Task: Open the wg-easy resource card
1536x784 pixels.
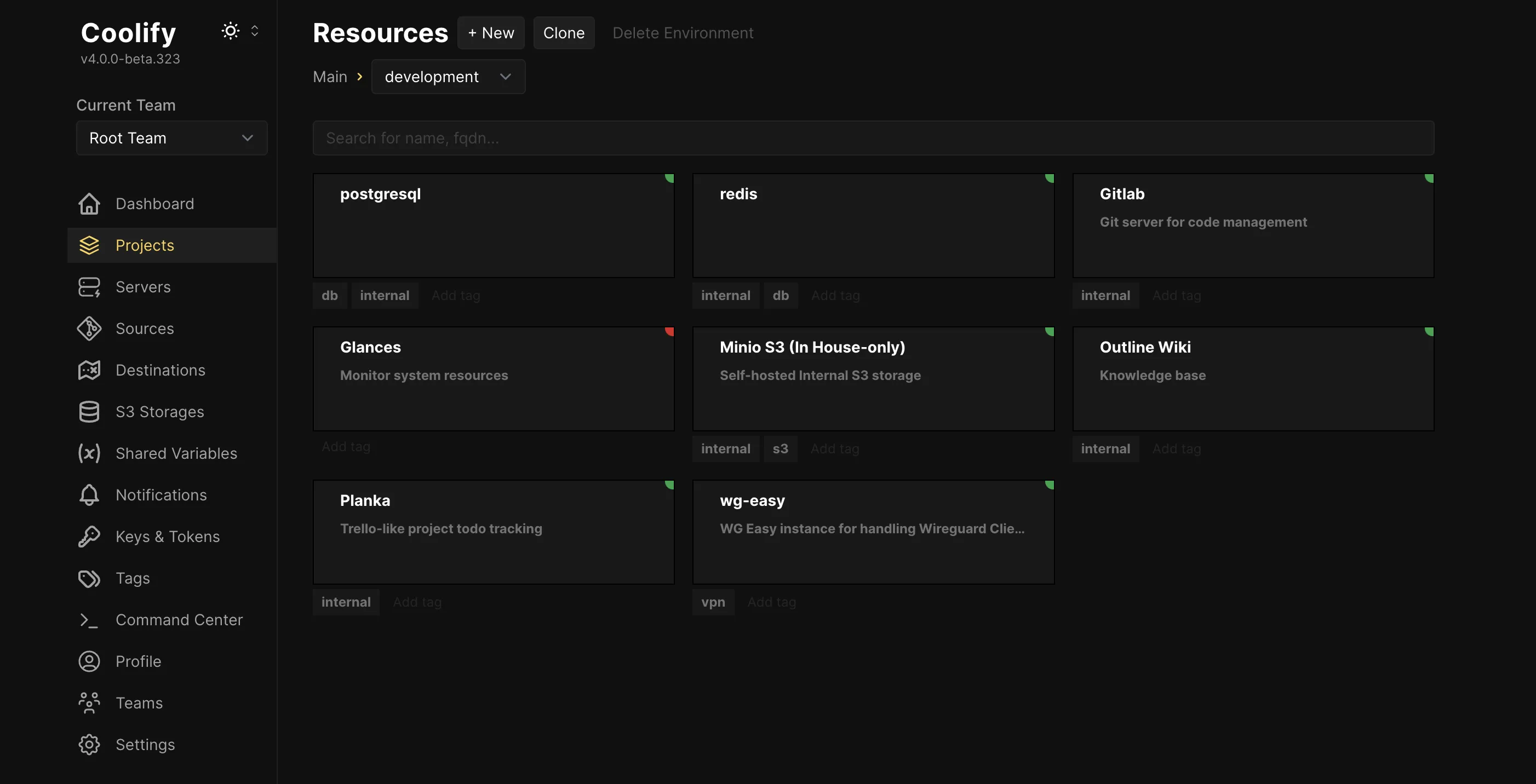Action: tap(873, 533)
